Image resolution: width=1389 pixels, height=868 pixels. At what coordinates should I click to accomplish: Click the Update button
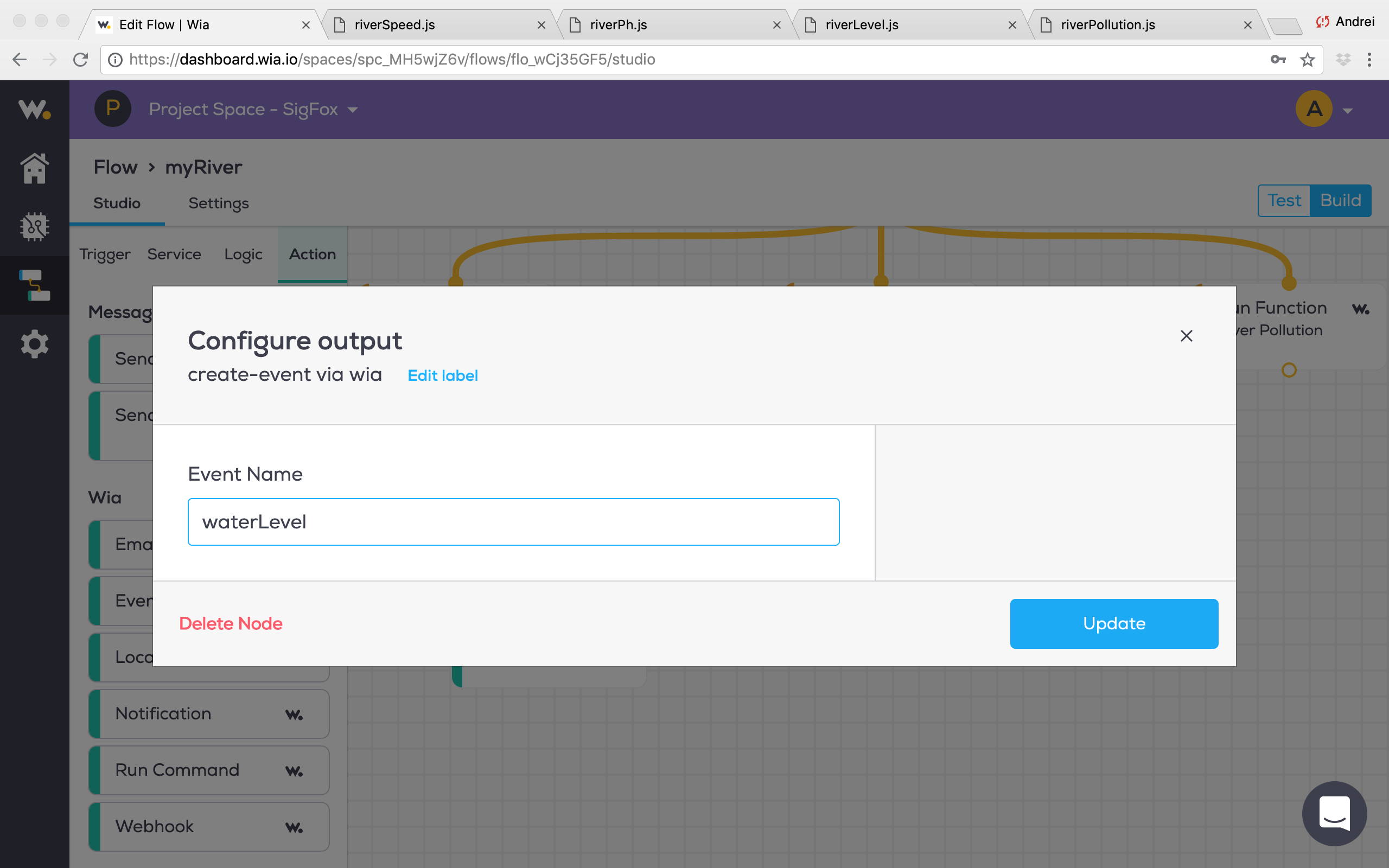click(x=1113, y=623)
